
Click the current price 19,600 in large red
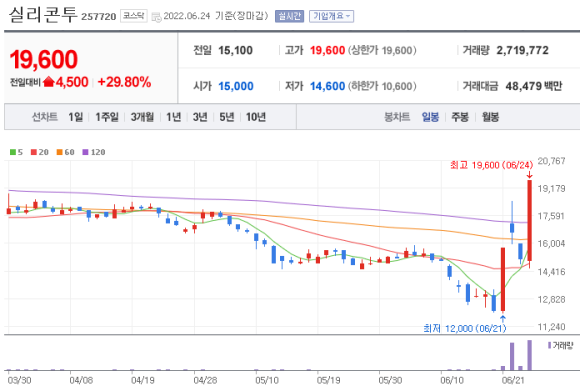click(44, 59)
